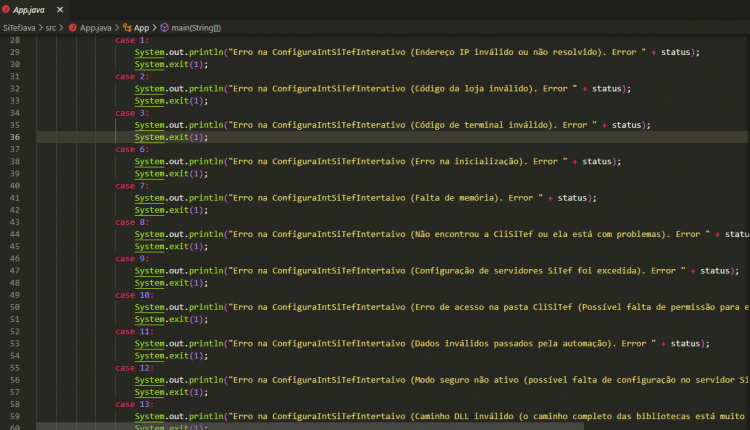Click 'case 3:' label text
Screen dimensions: 750x430
tap(132, 113)
